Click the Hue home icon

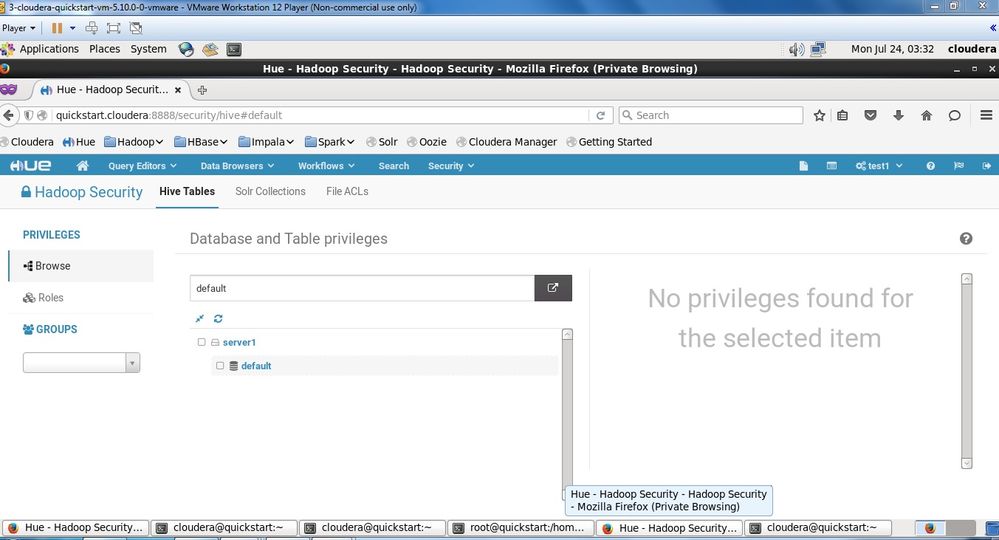tap(82, 166)
